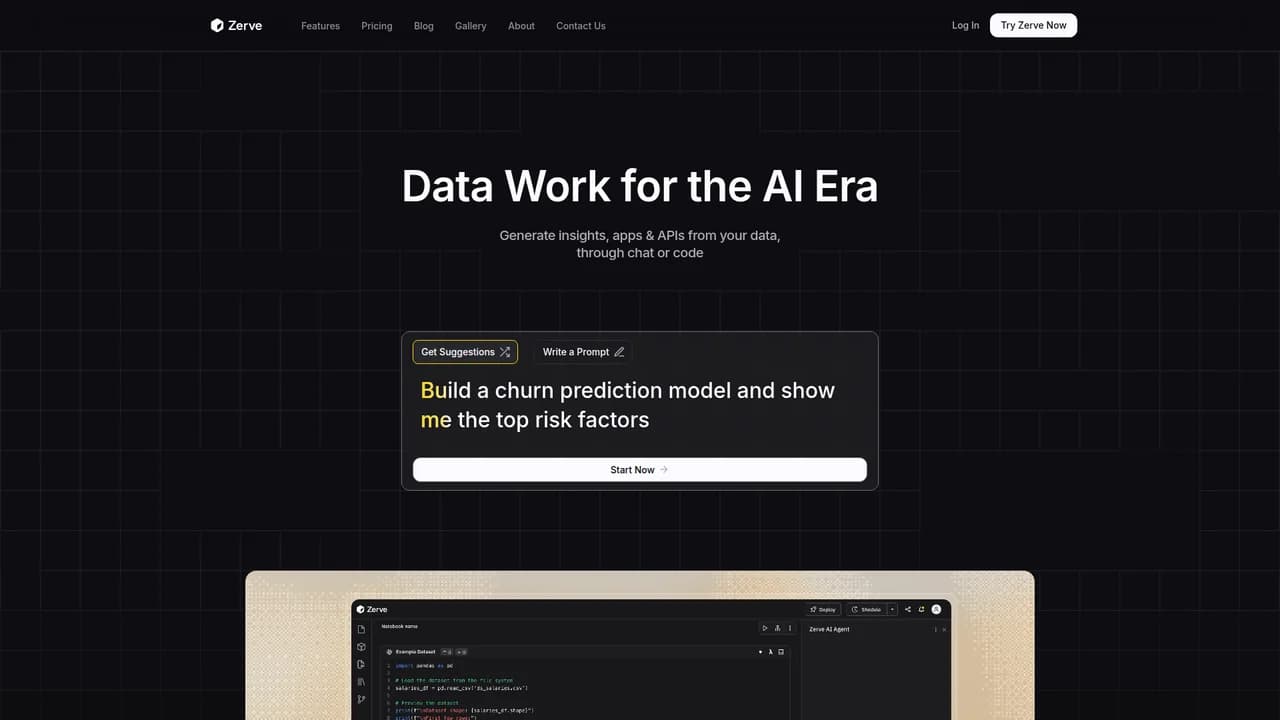Click the Zerve logo in the navigation bar

pyautogui.click(x=236, y=25)
